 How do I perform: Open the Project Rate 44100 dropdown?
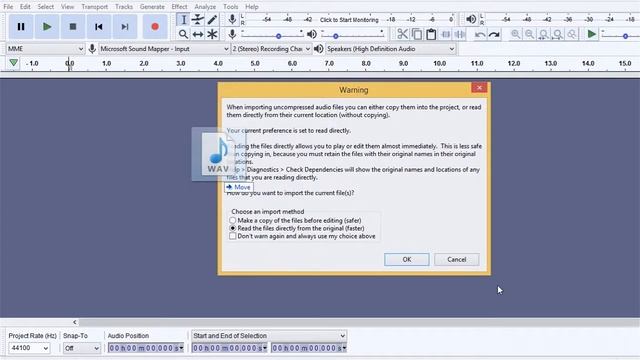click(x=29, y=348)
